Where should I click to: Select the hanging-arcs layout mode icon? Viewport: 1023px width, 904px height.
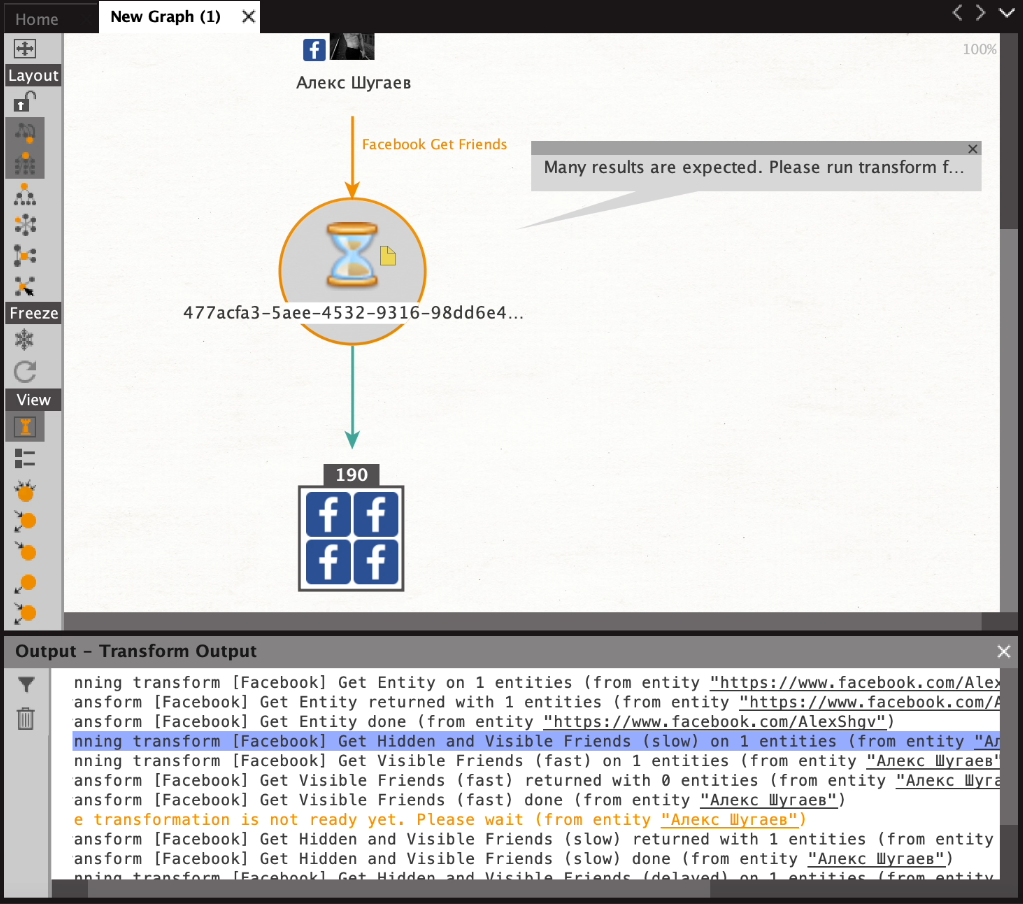pyautogui.click(x=25, y=133)
